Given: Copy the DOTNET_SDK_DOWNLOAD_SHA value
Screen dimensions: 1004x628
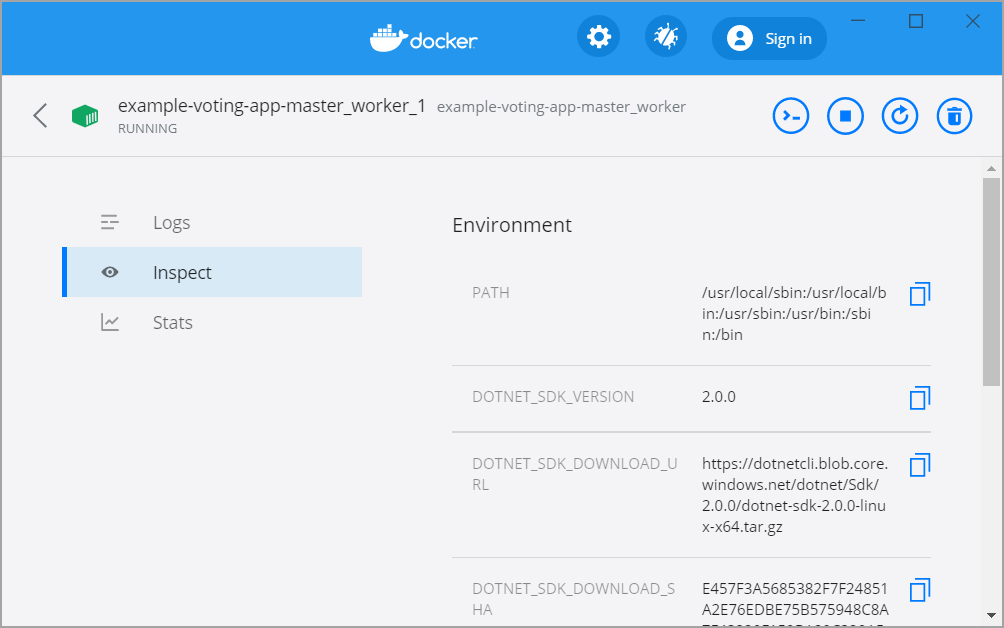Looking at the screenshot, I should (x=919, y=590).
